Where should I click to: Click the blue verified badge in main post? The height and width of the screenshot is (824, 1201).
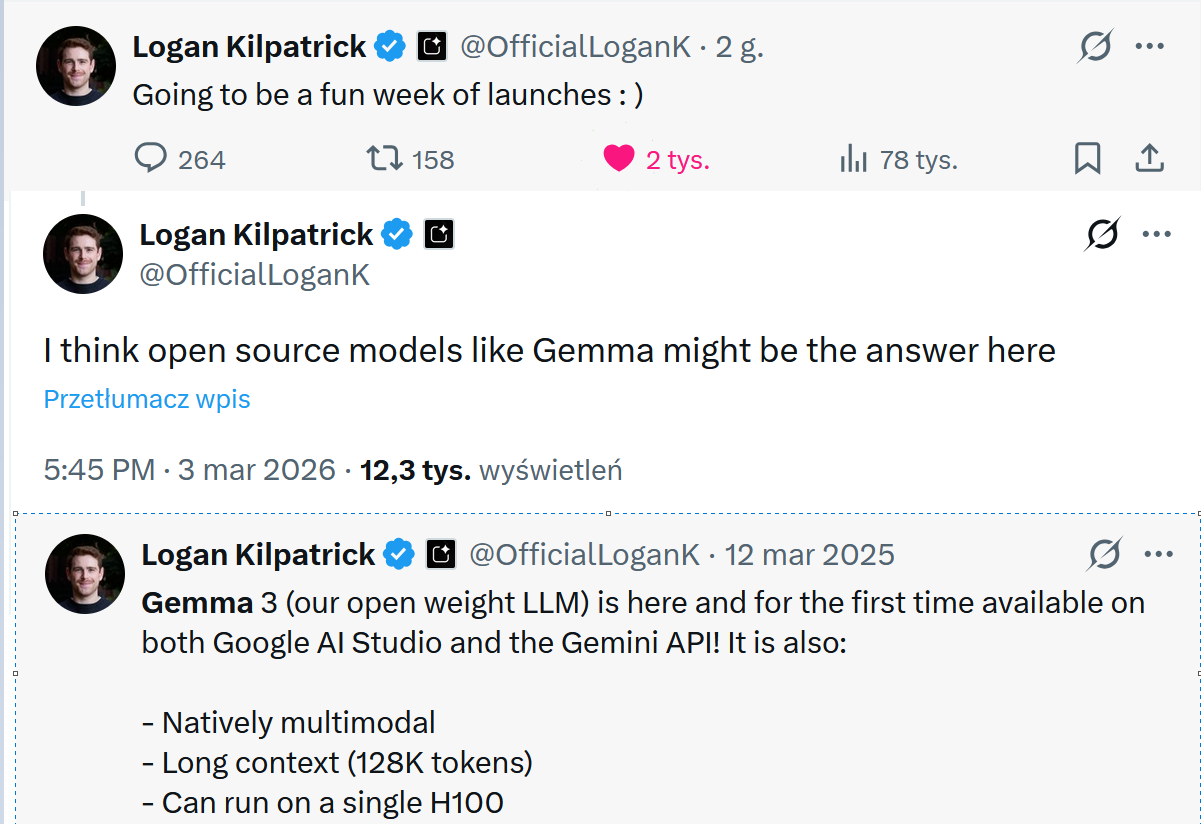pyautogui.click(x=398, y=235)
